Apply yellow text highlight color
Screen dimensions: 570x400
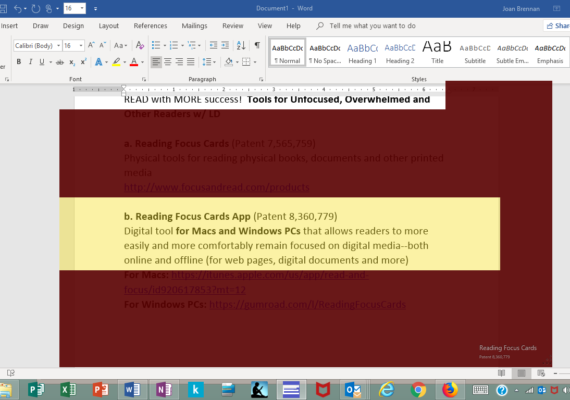[x=116, y=62]
